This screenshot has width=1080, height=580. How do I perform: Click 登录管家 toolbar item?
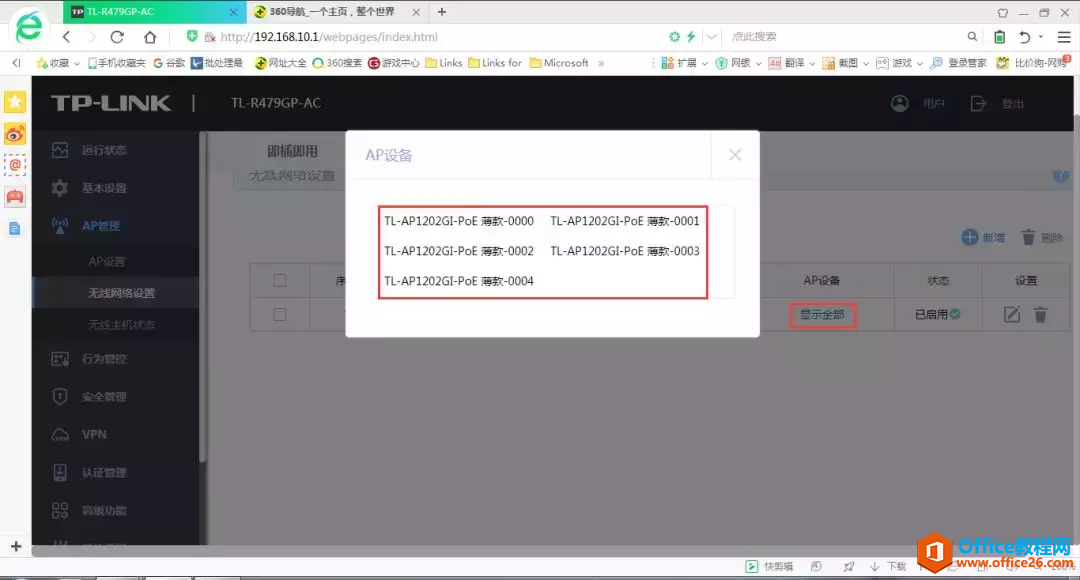tap(958, 63)
